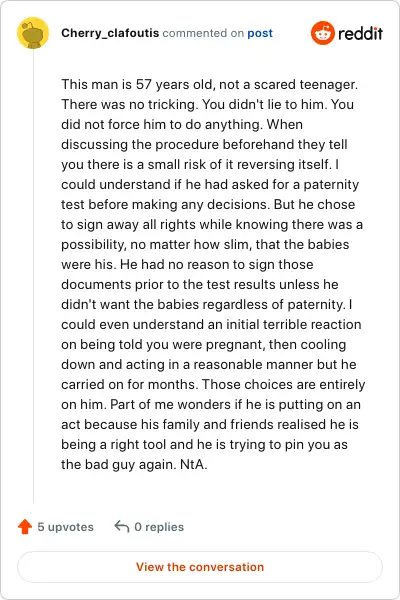Click the reply arrow icon

(x=122, y=527)
